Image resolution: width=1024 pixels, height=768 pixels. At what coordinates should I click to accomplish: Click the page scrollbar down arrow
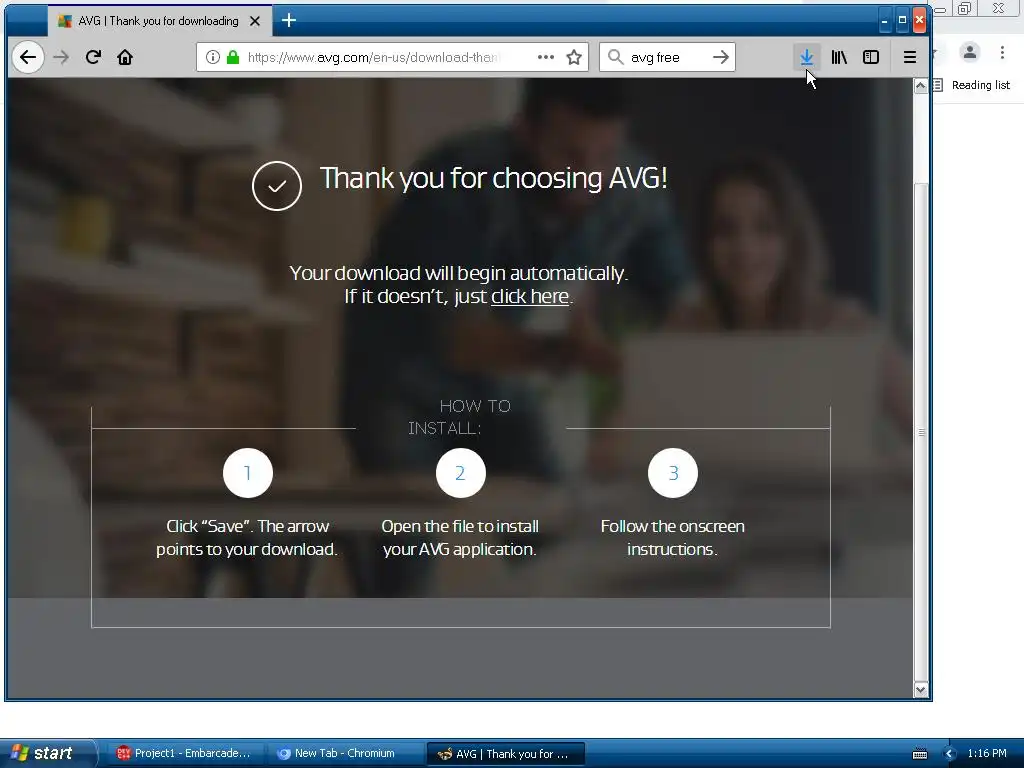(920, 690)
